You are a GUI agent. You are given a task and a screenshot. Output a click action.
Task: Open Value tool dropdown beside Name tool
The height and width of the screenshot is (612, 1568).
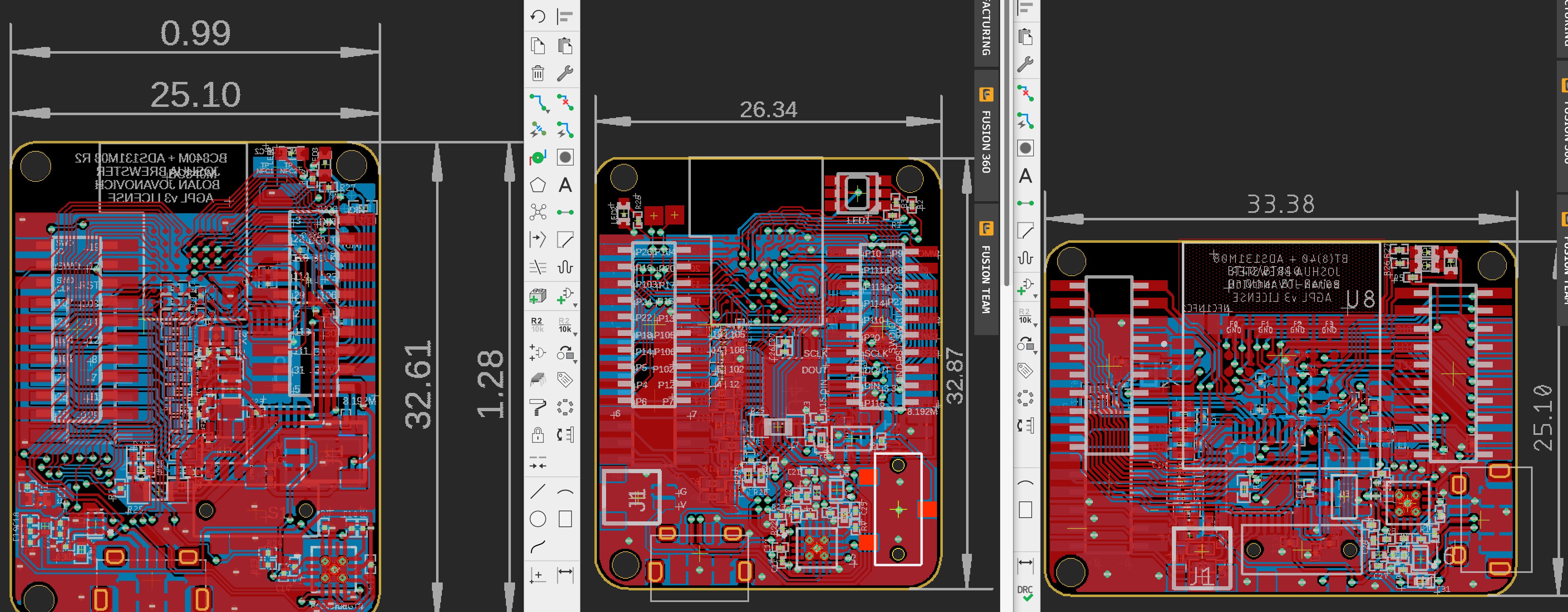point(575,334)
